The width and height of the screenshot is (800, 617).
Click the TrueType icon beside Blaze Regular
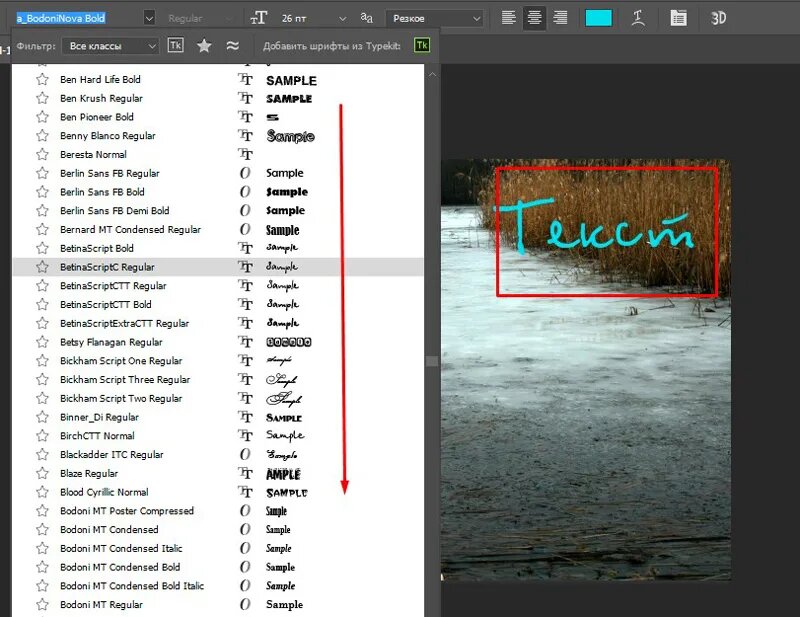(245, 474)
